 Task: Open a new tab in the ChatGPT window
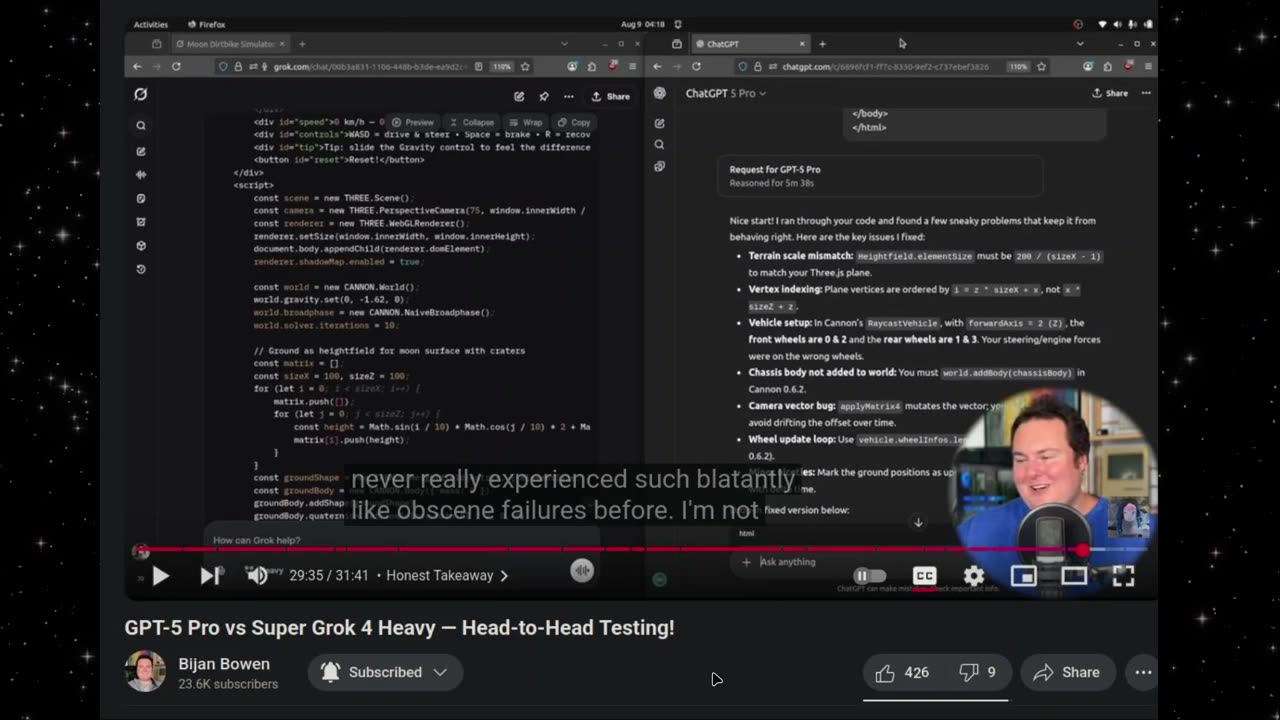[822, 44]
